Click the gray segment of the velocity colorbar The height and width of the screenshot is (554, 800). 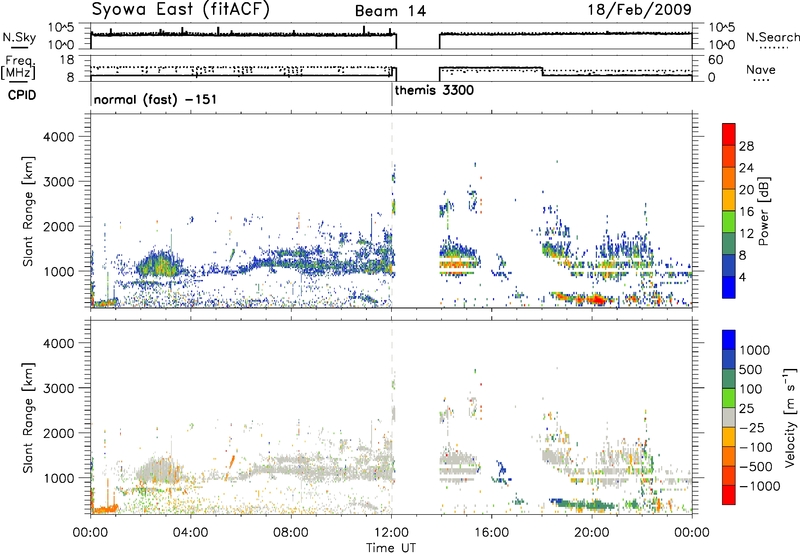point(729,417)
